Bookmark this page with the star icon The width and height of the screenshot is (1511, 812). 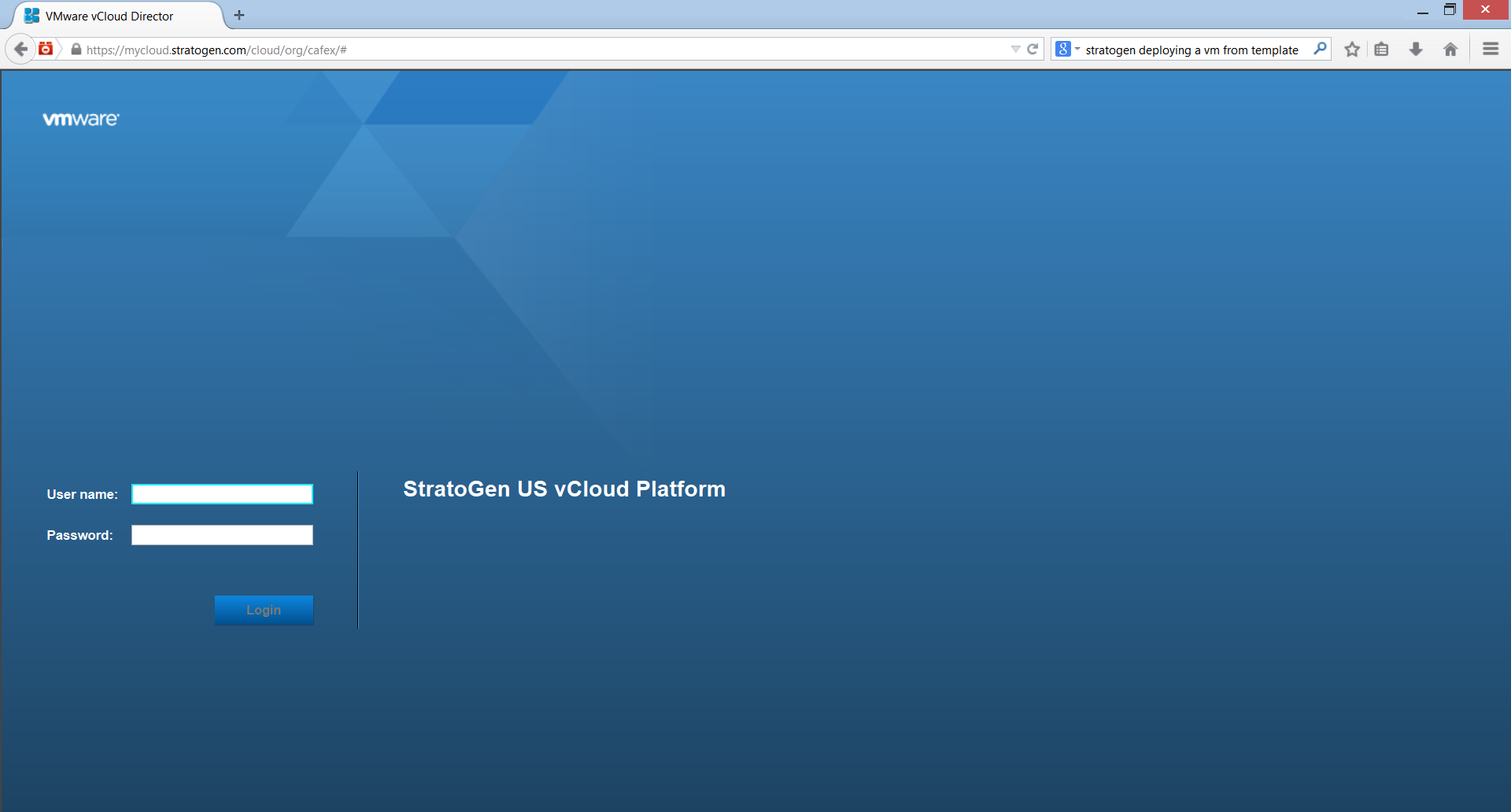click(x=1352, y=49)
